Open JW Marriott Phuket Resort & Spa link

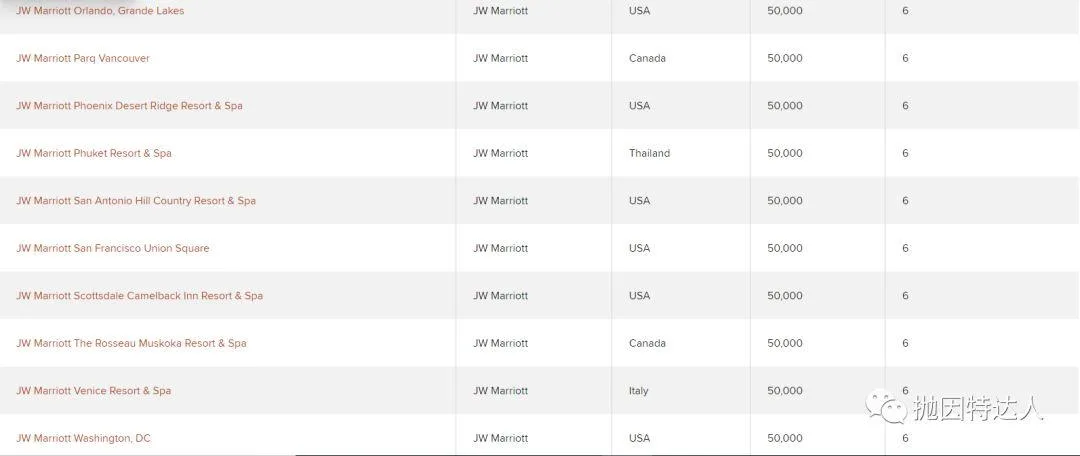[94, 154]
